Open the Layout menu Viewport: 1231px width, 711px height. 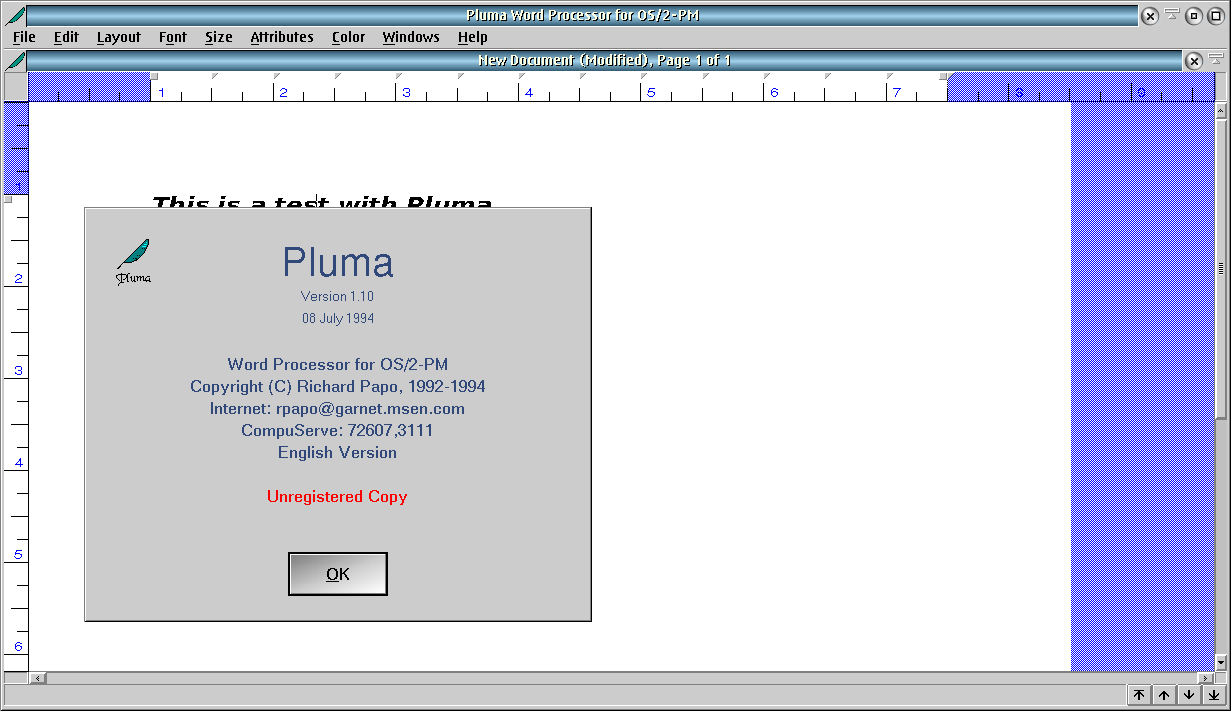click(118, 37)
